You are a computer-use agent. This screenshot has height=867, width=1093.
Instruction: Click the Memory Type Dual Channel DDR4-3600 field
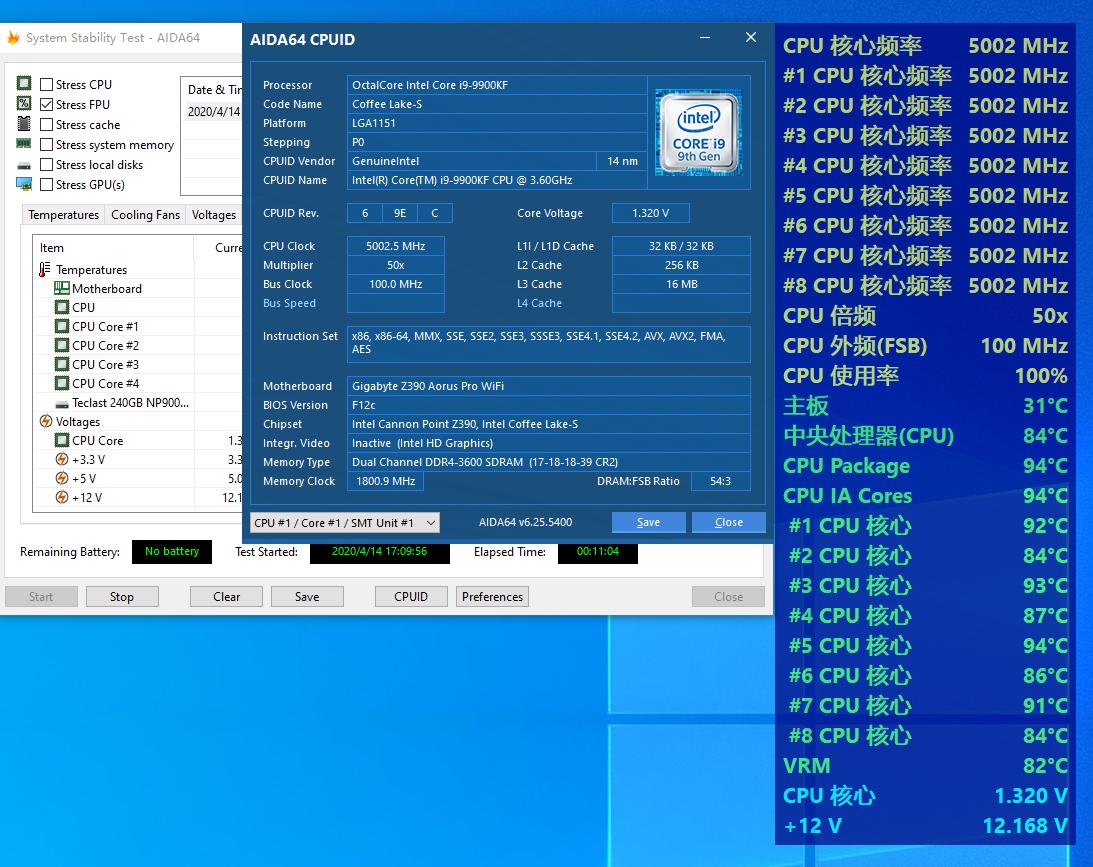549,462
